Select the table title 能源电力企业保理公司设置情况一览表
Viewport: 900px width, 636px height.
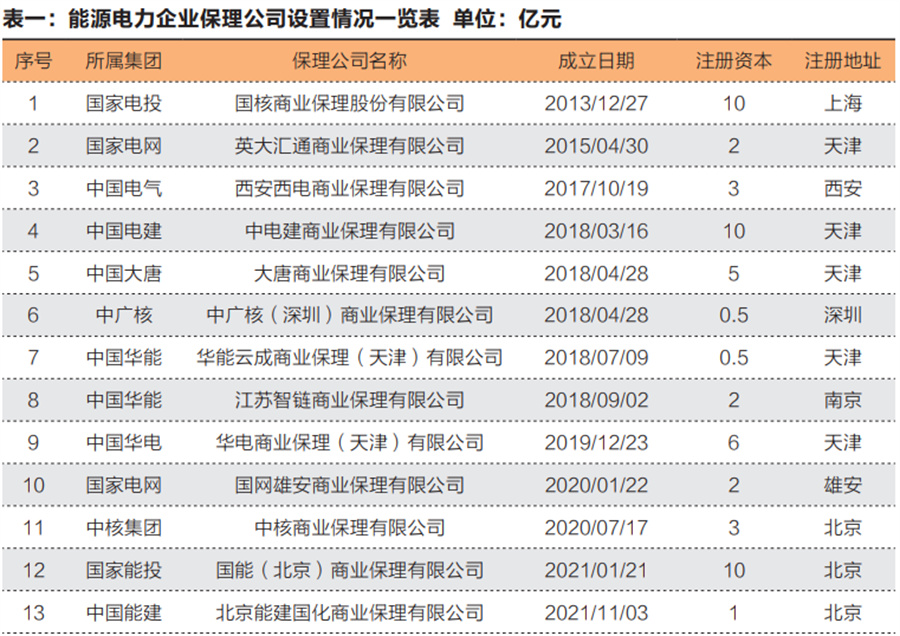254,19
